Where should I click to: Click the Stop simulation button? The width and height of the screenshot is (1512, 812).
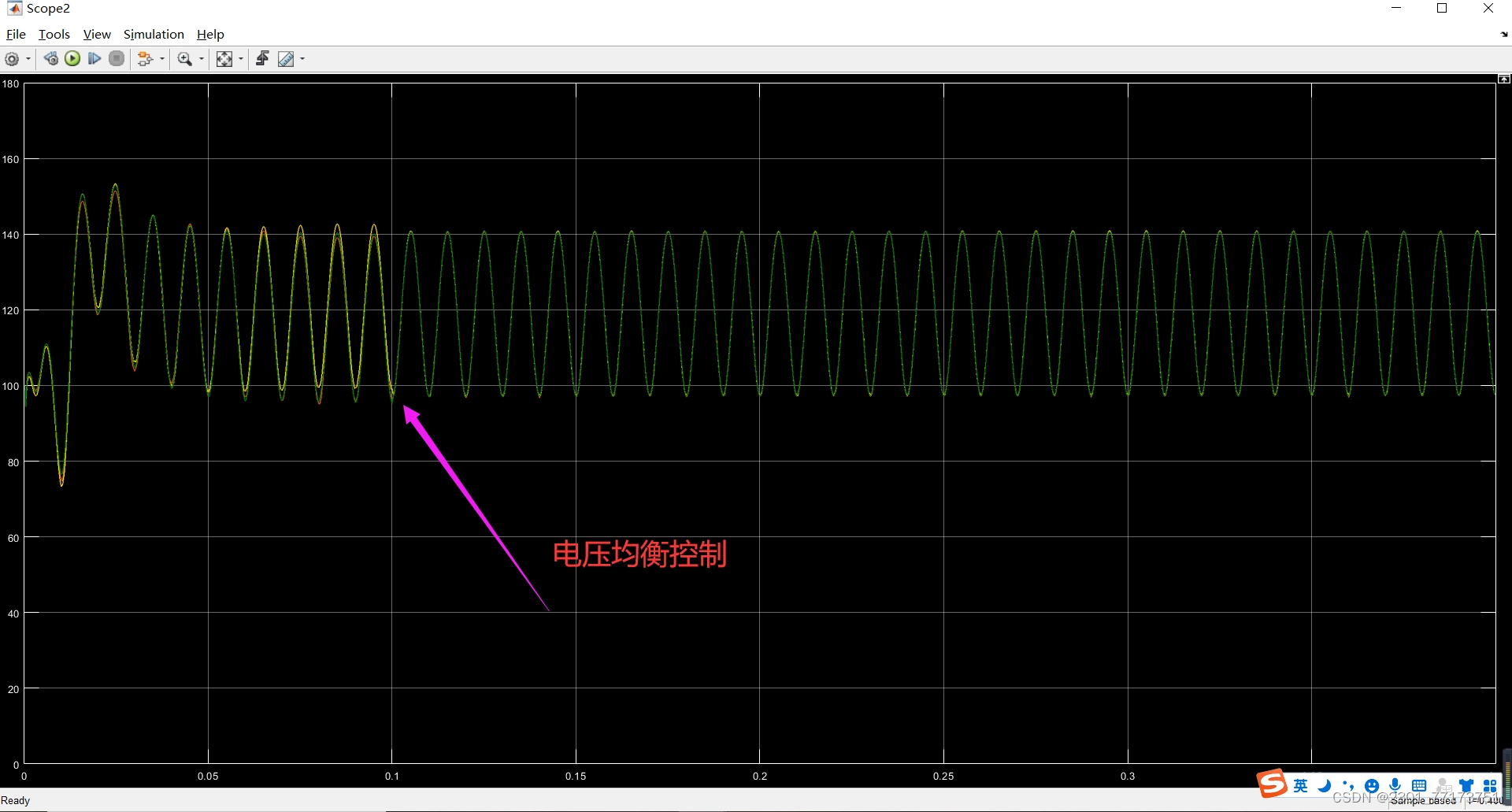pos(117,59)
